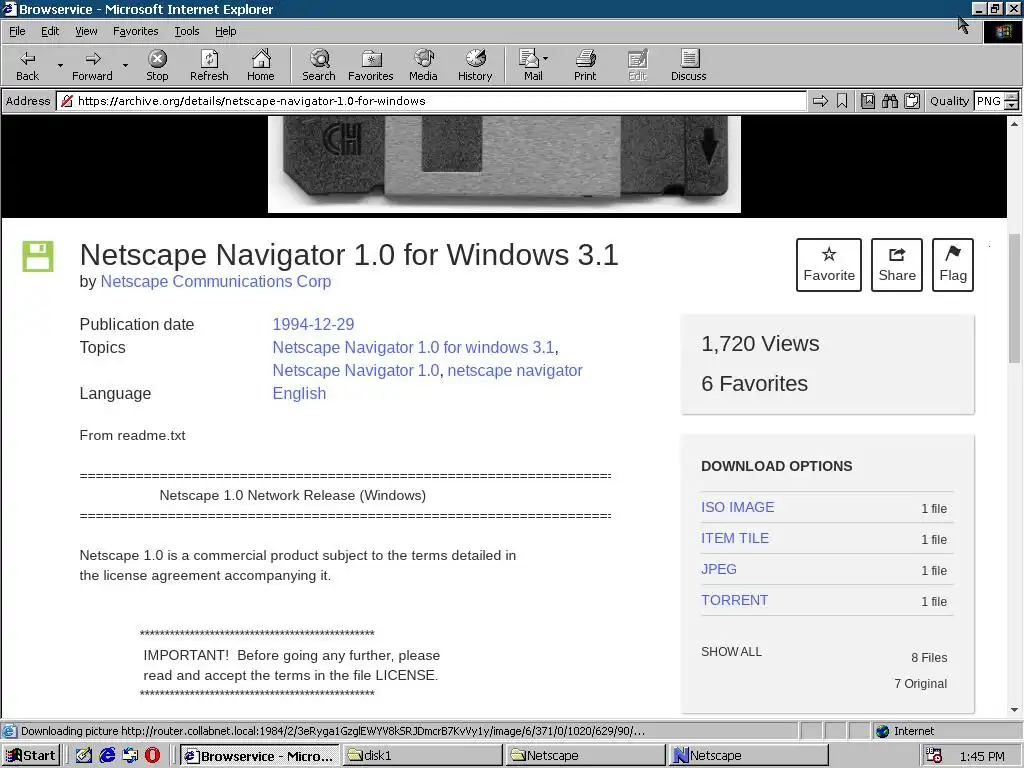The height and width of the screenshot is (768, 1024).
Task: Click the floppy disk preview image
Action: click(504, 165)
